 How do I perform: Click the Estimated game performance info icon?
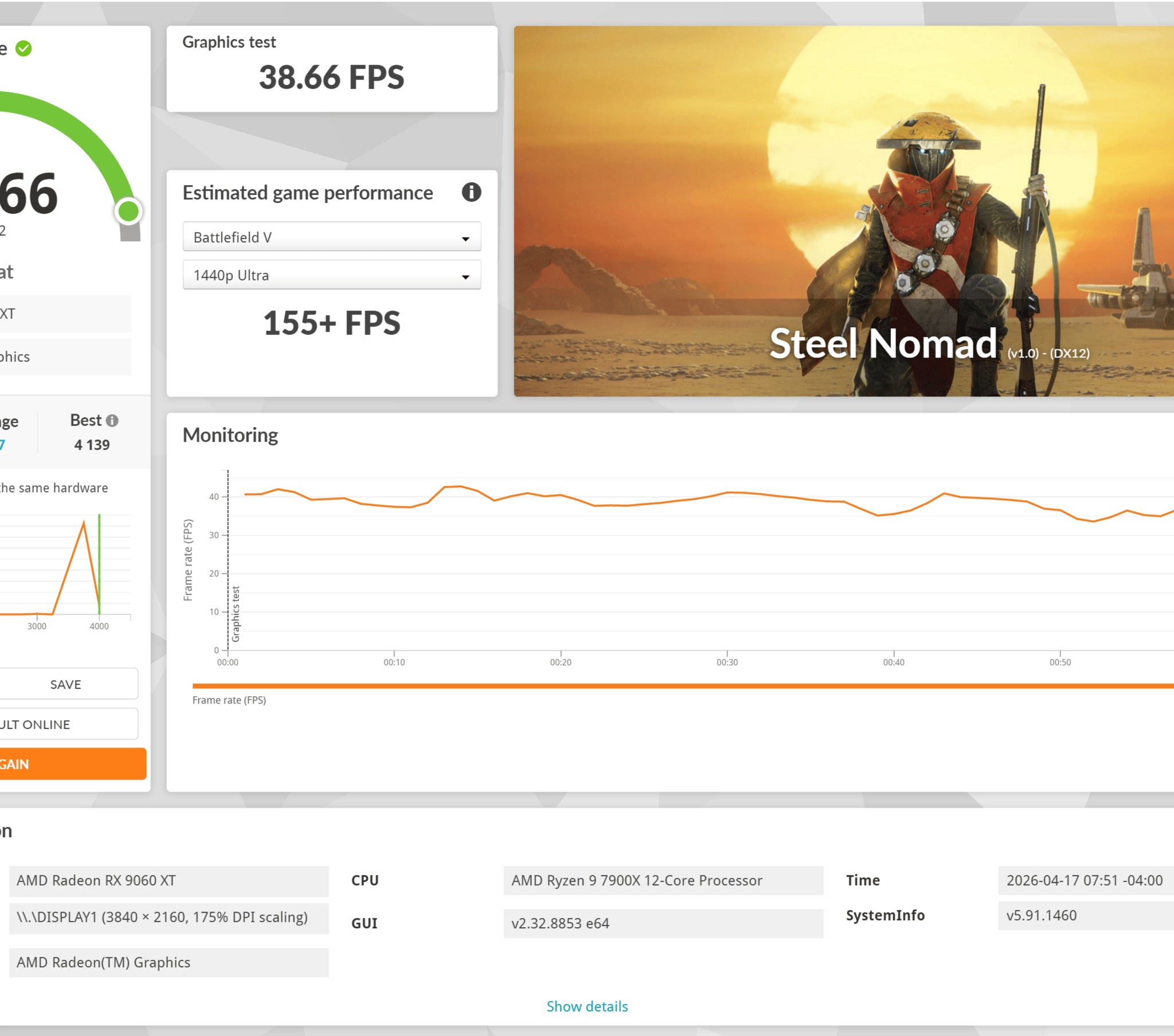point(471,193)
